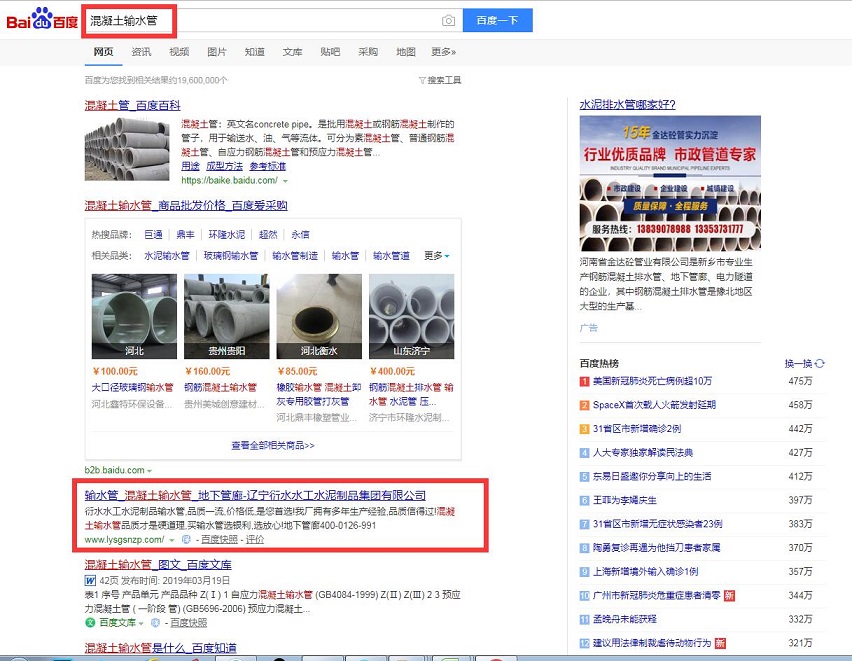Viewport: 852px width, 661px height.
Task: Click the concrete pipes Baike thumbnail
Action: click(x=127, y=149)
